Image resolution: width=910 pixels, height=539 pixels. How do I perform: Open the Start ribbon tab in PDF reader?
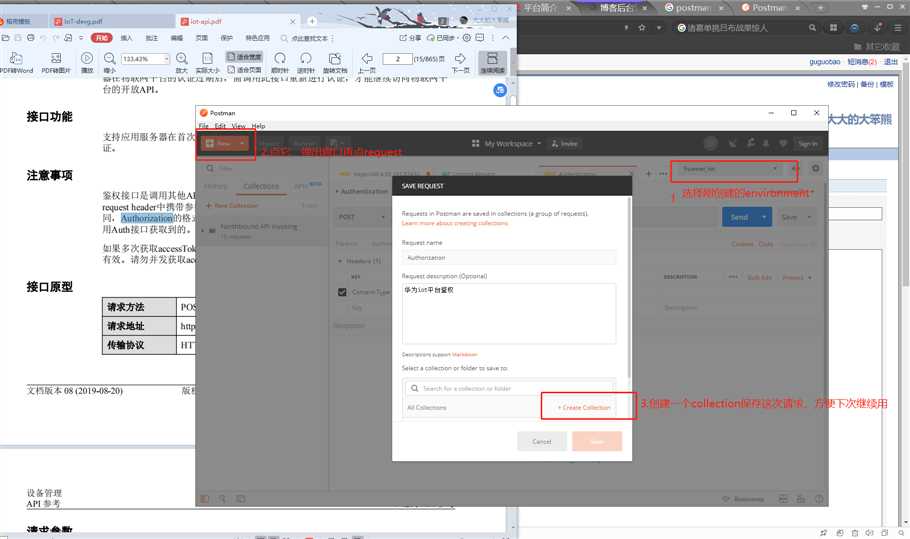102,38
